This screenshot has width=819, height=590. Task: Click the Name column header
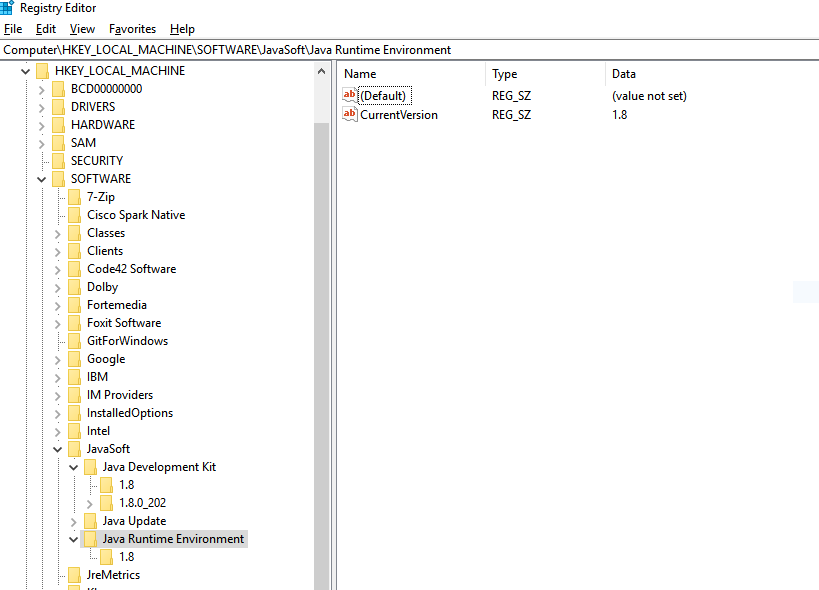click(412, 74)
